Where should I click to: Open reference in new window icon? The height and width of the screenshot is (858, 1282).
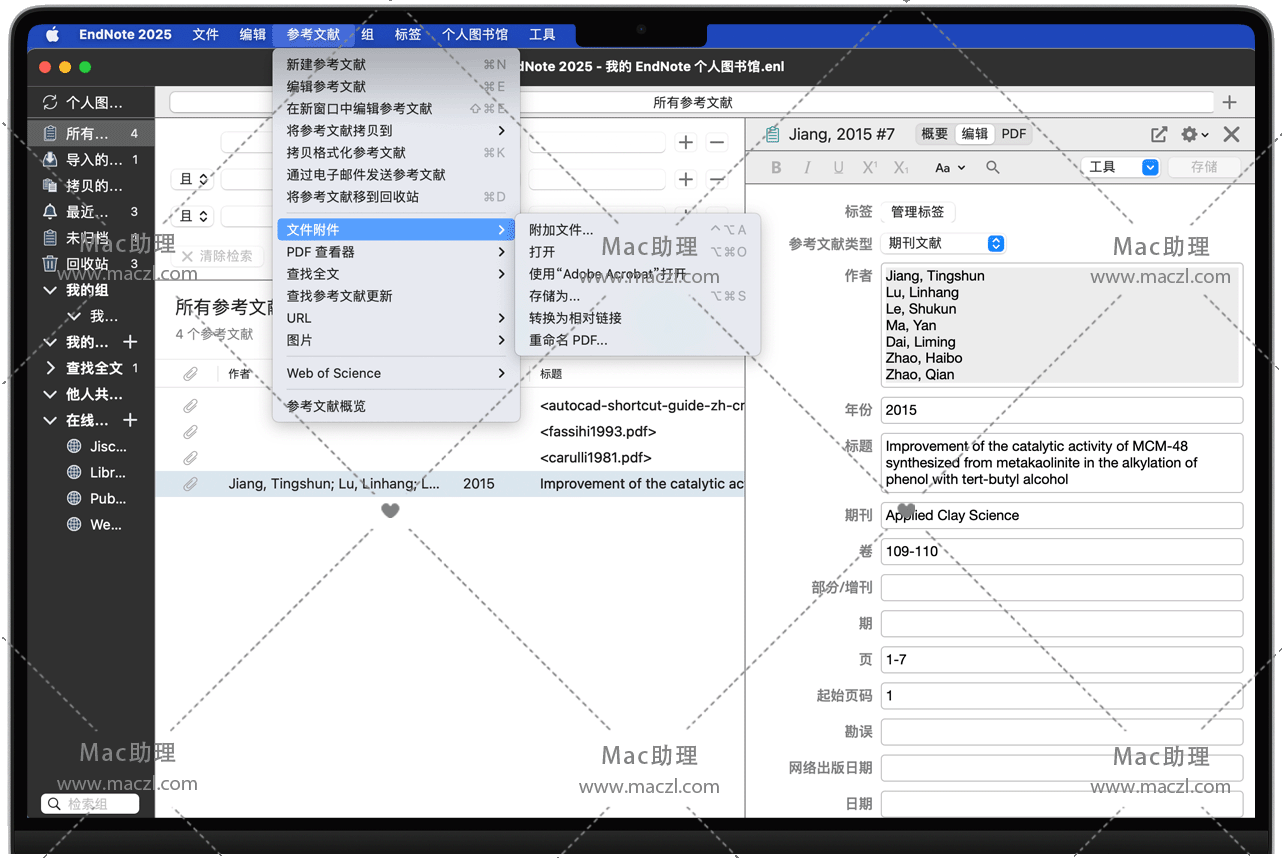pyautogui.click(x=1158, y=134)
